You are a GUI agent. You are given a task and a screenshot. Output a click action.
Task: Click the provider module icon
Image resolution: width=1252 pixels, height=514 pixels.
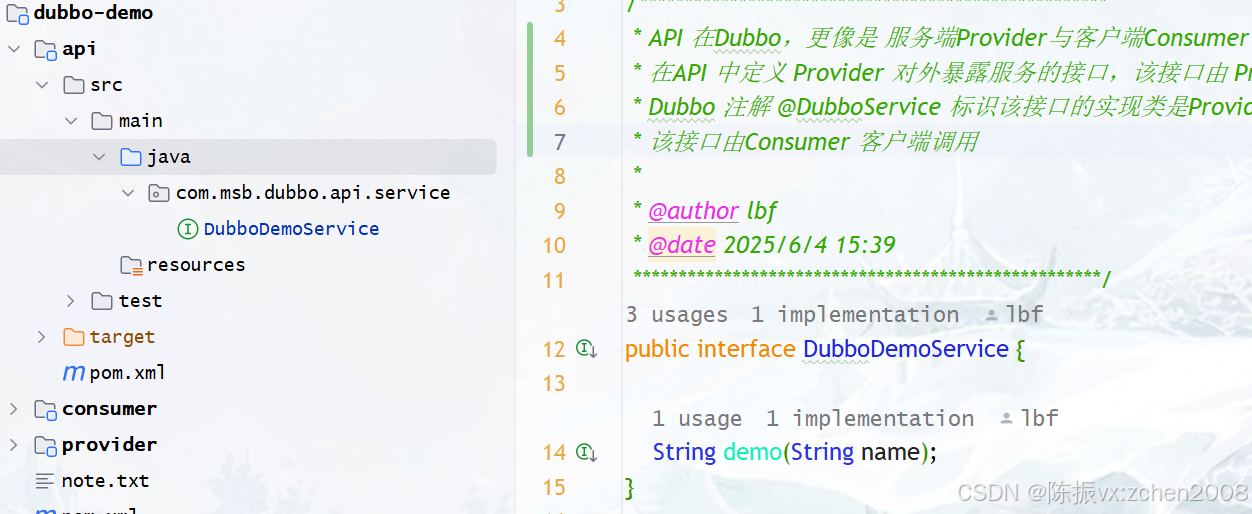coord(45,445)
